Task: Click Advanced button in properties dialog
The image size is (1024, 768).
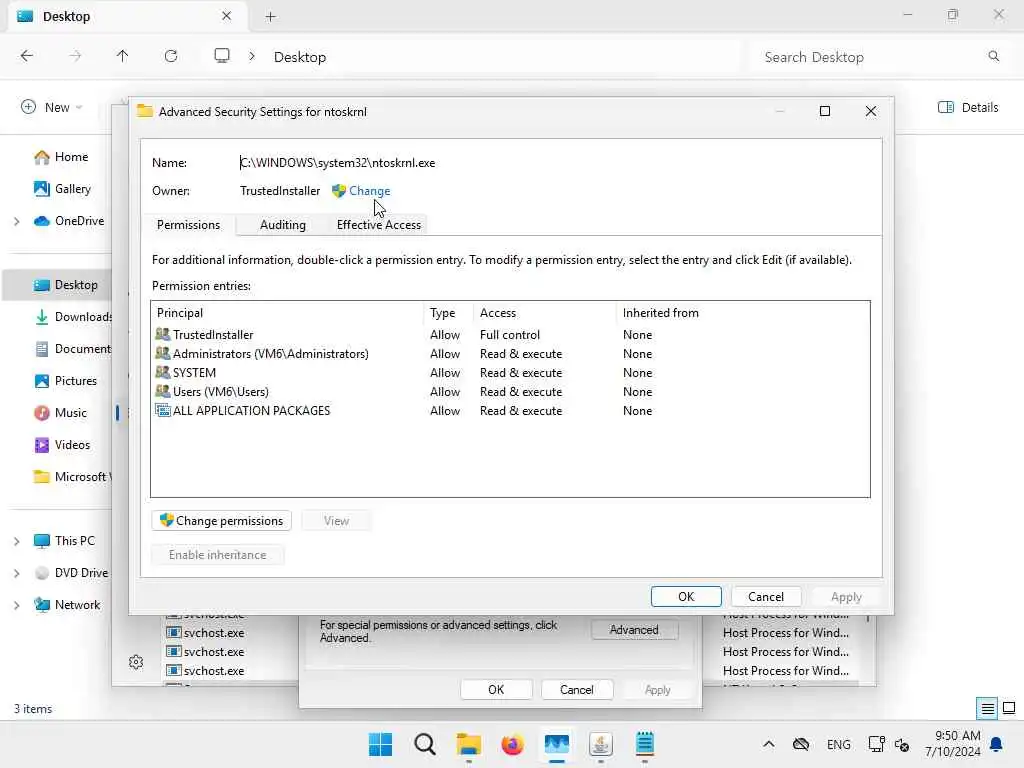Action: point(633,630)
